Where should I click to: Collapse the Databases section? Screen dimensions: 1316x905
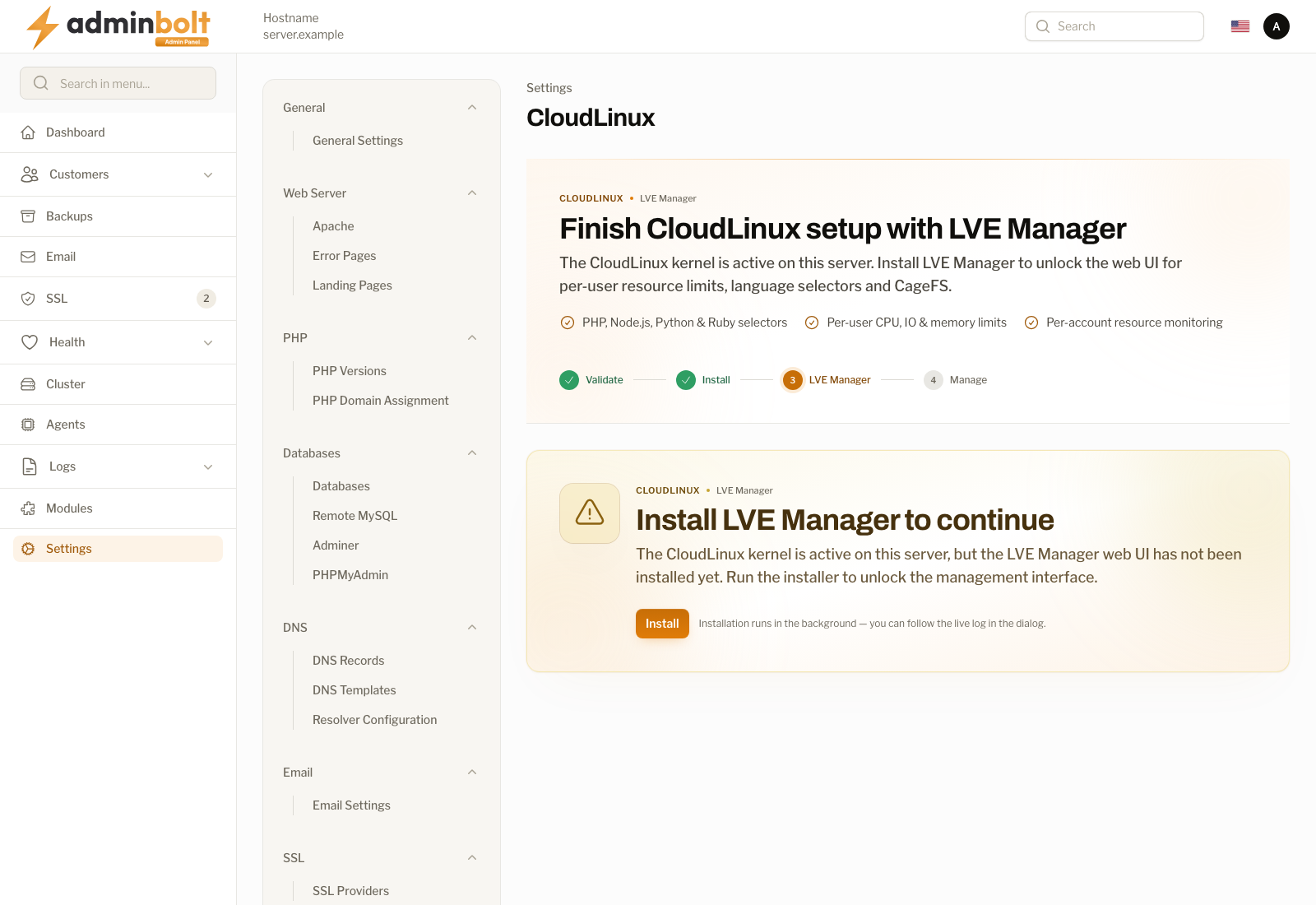(x=472, y=453)
